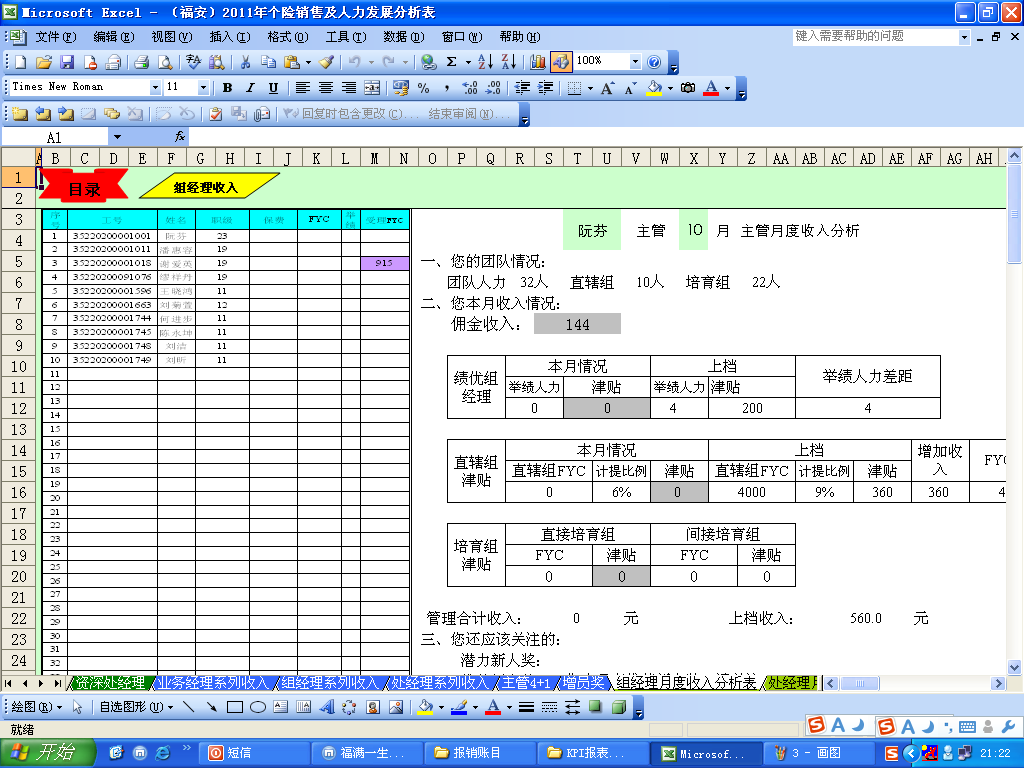1024x768 pixels.
Task: Click the AutoSum sigma icon
Action: pyautogui.click(x=451, y=62)
